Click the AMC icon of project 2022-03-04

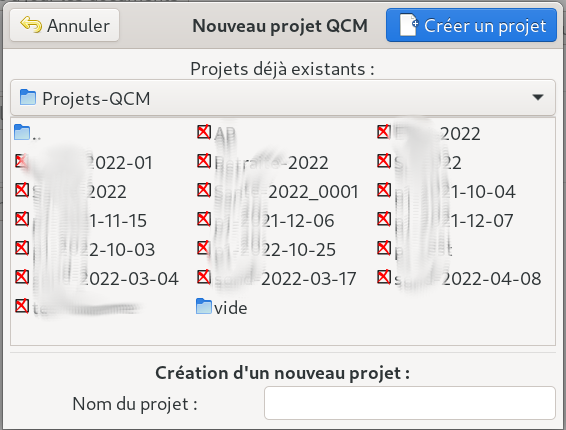(x=22, y=277)
